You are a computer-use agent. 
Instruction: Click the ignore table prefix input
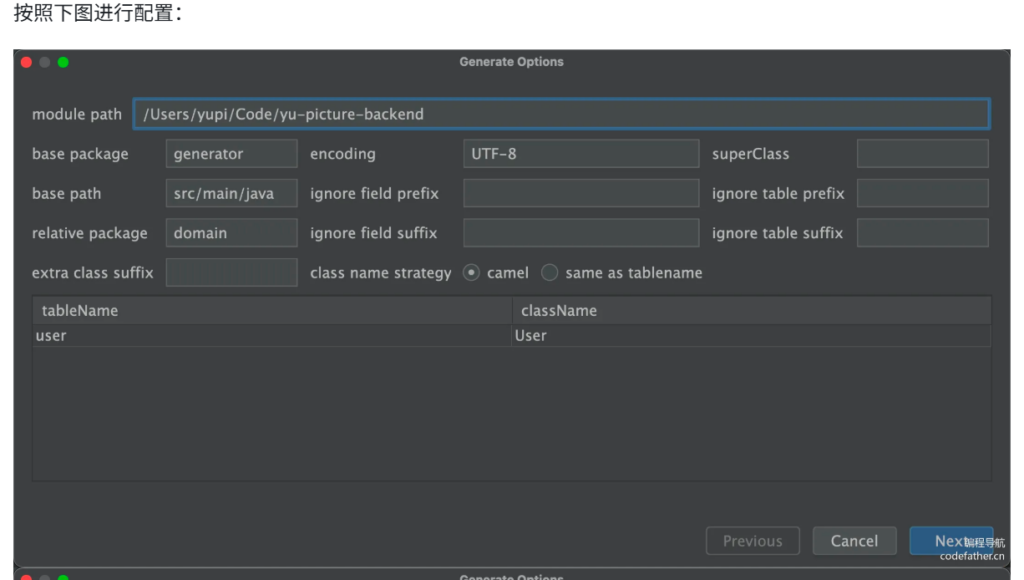point(922,194)
